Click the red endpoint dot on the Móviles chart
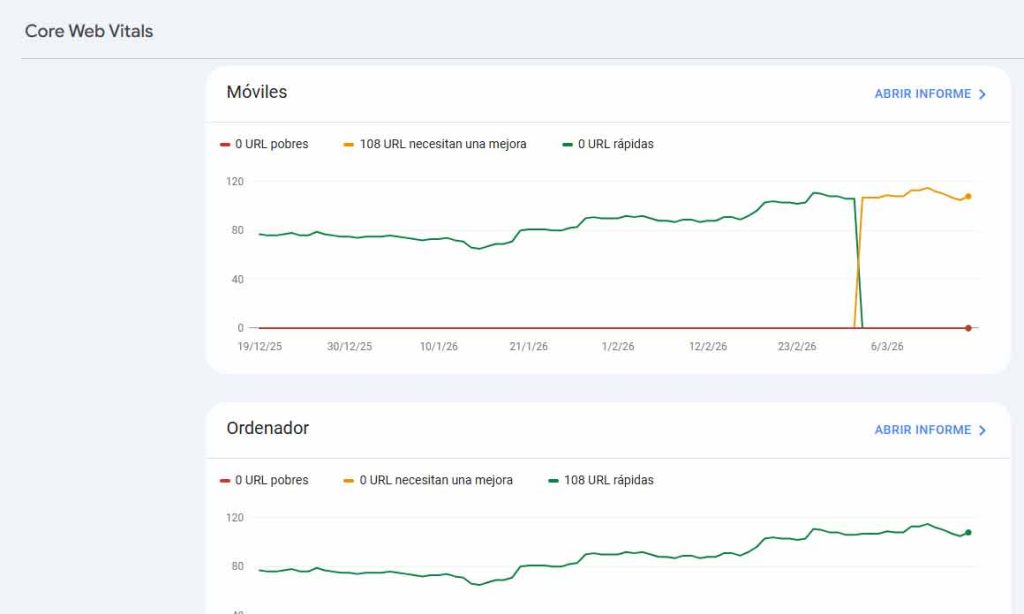The height and width of the screenshot is (614, 1024). [967, 327]
